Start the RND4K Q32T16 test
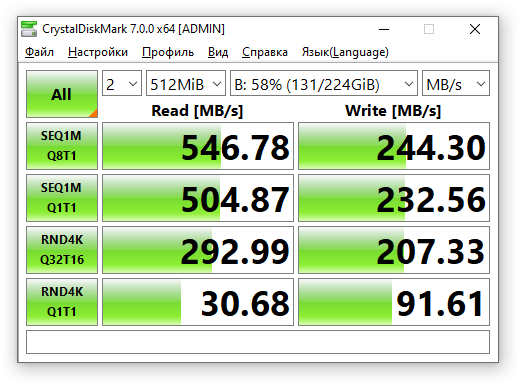Viewport: 520px width, 385px height. 62,250
